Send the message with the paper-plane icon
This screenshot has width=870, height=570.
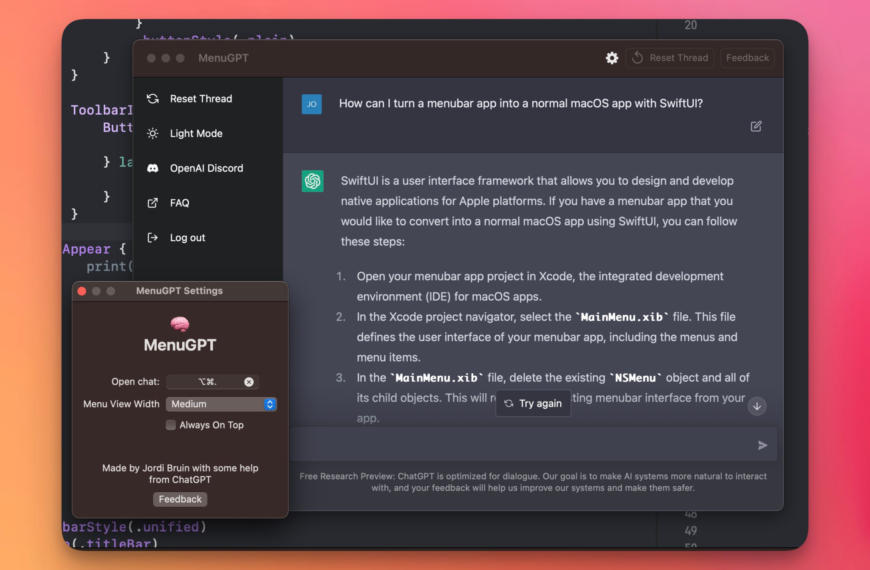coord(762,445)
